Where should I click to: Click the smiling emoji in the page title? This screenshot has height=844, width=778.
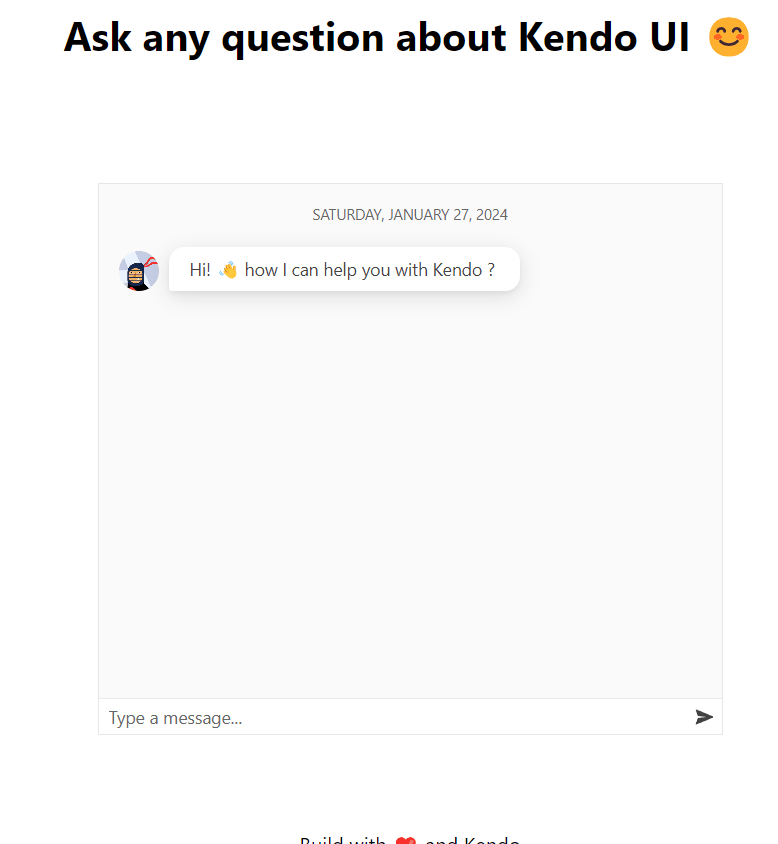(729, 36)
